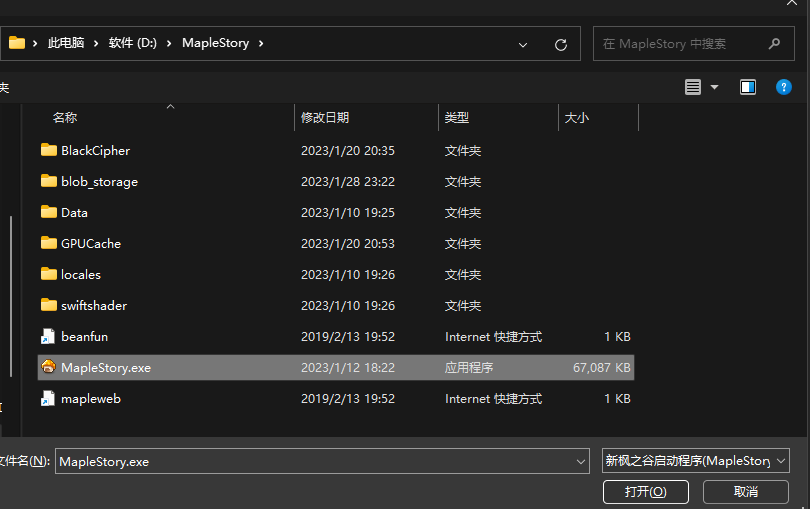The width and height of the screenshot is (810, 509).
Task: Sort files by 修改日期 column header
Action: (326, 117)
